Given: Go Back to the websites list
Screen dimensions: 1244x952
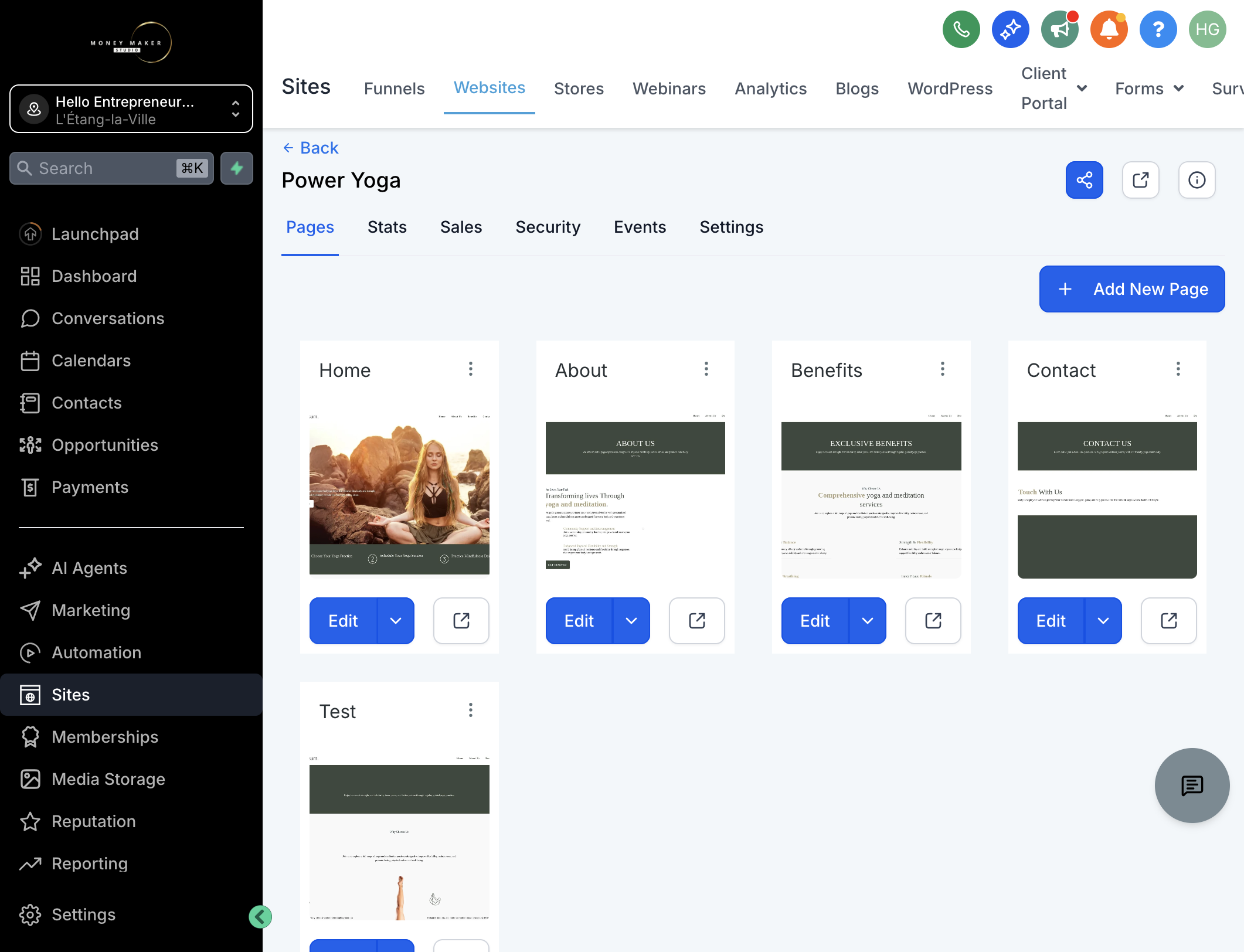Looking at the screenshot, I should pos(311,148).
